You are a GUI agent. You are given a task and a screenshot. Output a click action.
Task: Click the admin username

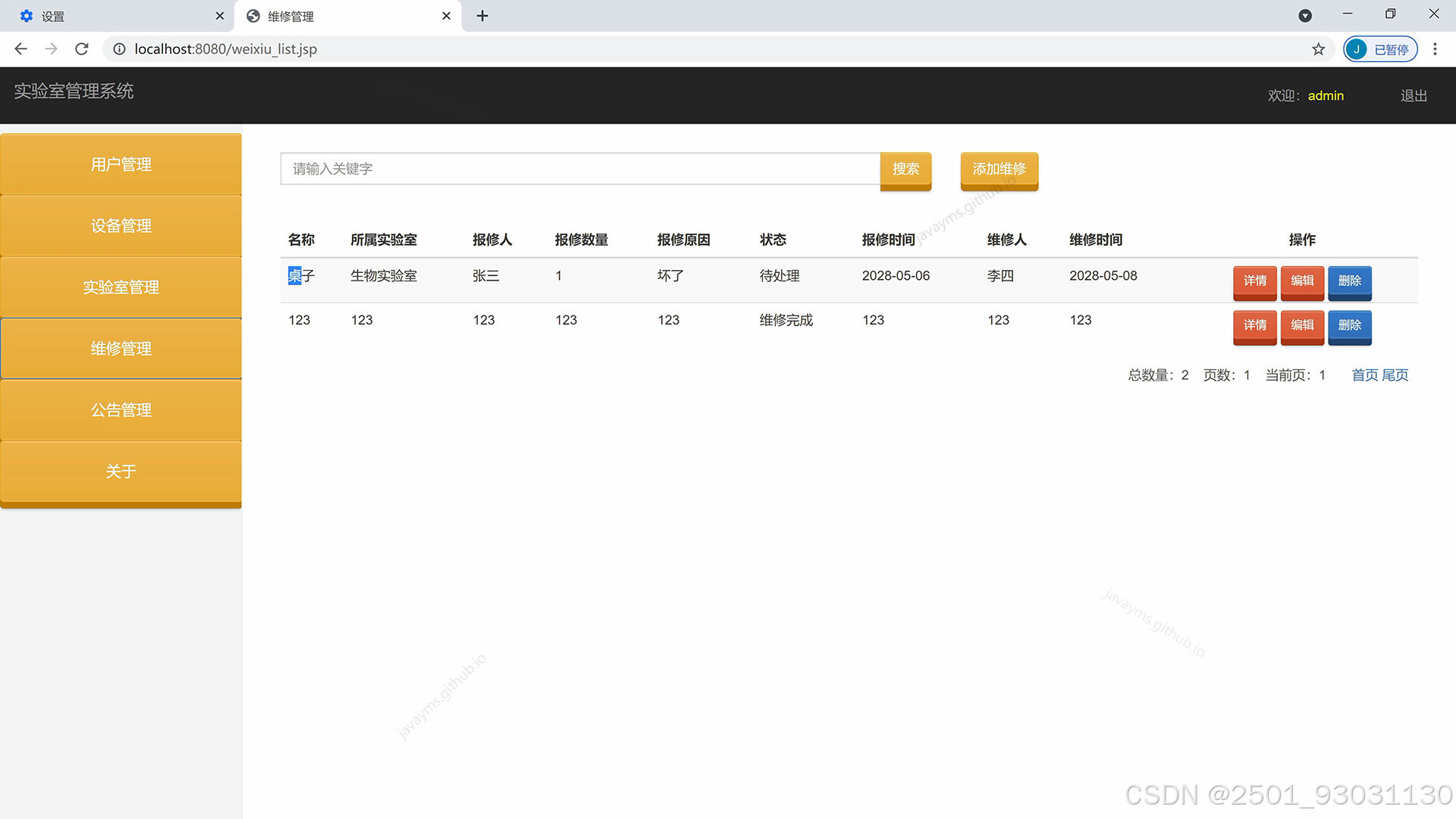1326,96
